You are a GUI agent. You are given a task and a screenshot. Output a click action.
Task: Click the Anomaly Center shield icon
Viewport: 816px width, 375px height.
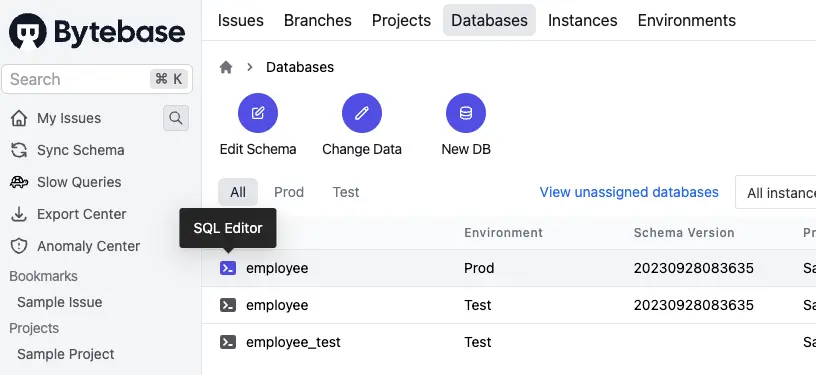coord(19,246)
